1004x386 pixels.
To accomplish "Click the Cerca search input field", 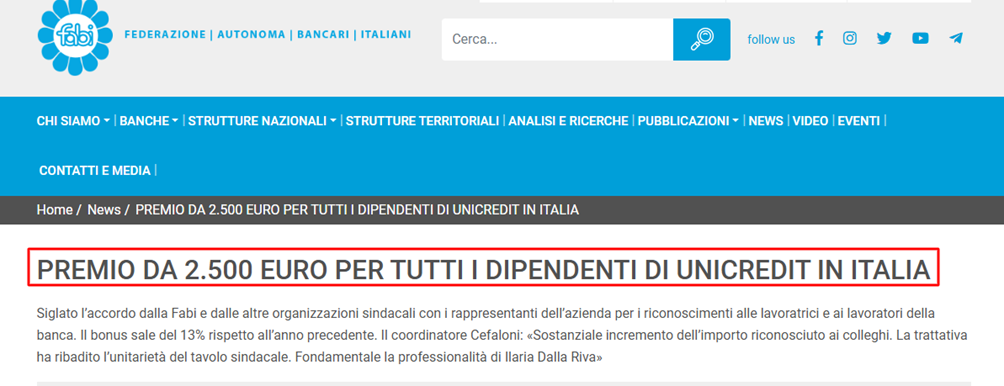I will [557, 40].
